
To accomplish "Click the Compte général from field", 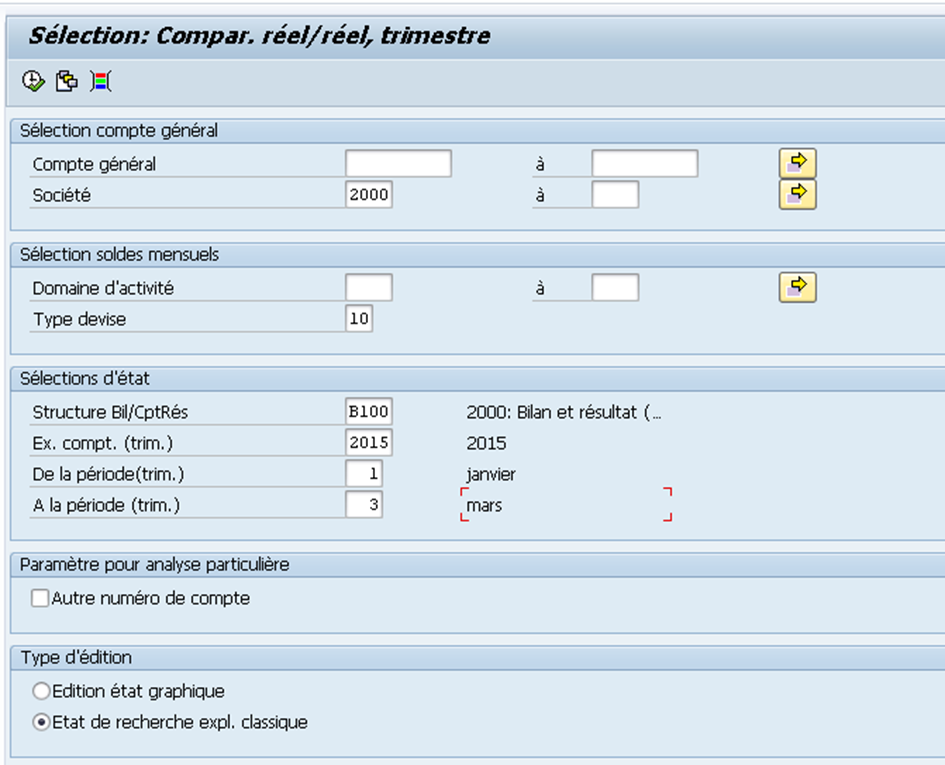I will click(398, 163).
